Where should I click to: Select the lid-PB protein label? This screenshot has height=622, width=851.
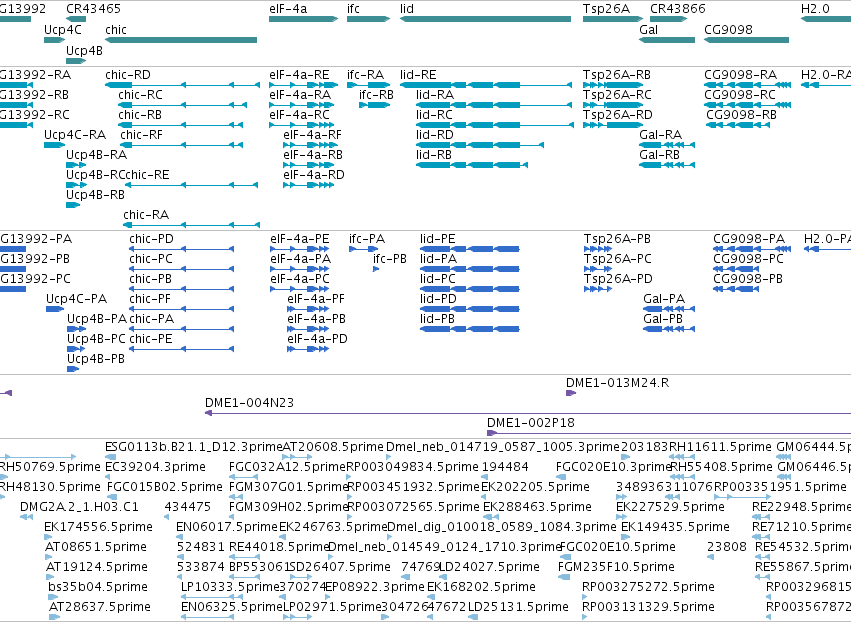click(437, 319)
